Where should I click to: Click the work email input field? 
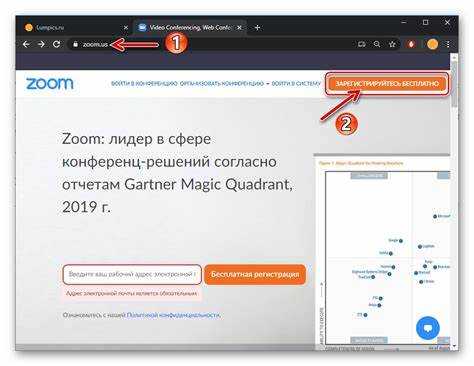[x=132, y=274]
